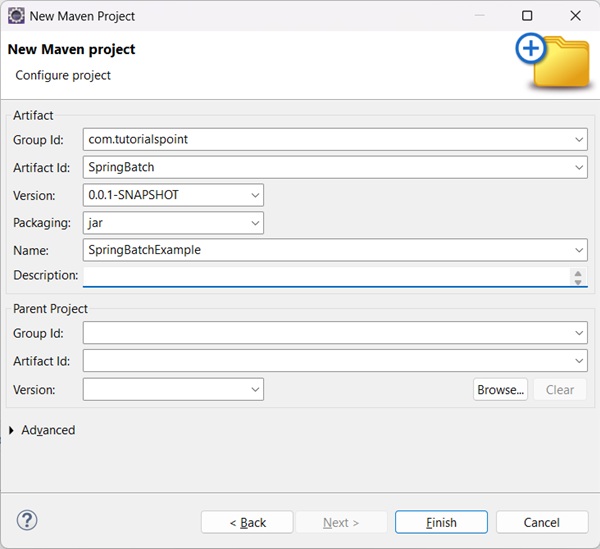600x549 pixels.
Task: Go to previous page with Back button
Action: 247,522
